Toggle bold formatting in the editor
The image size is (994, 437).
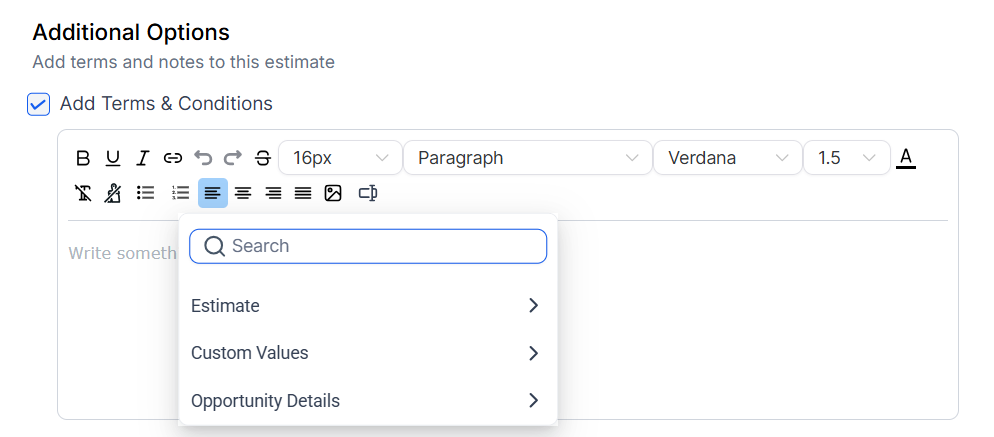[83, 158]
